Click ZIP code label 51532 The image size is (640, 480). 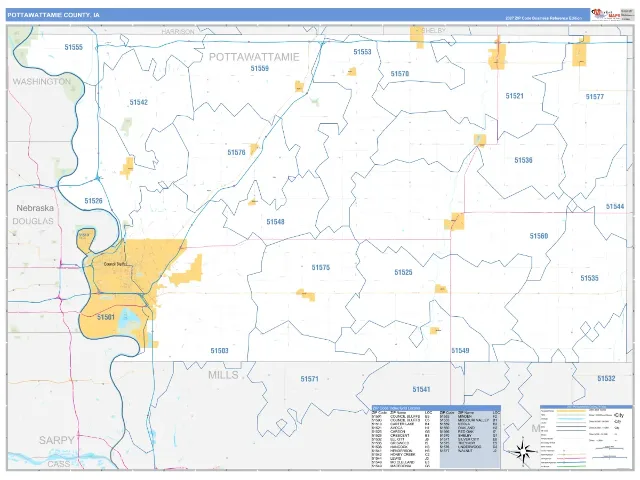[606, 379]
